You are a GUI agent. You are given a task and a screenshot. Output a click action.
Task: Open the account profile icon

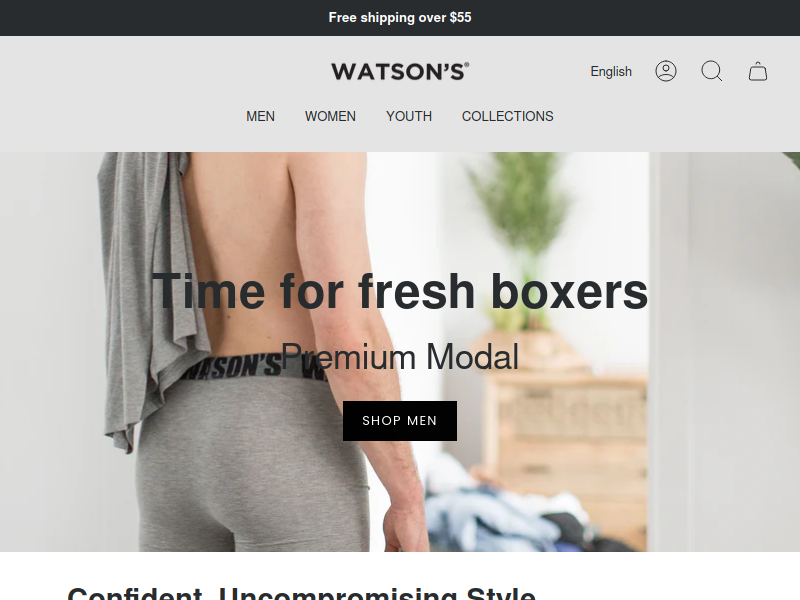click(666, 71)
